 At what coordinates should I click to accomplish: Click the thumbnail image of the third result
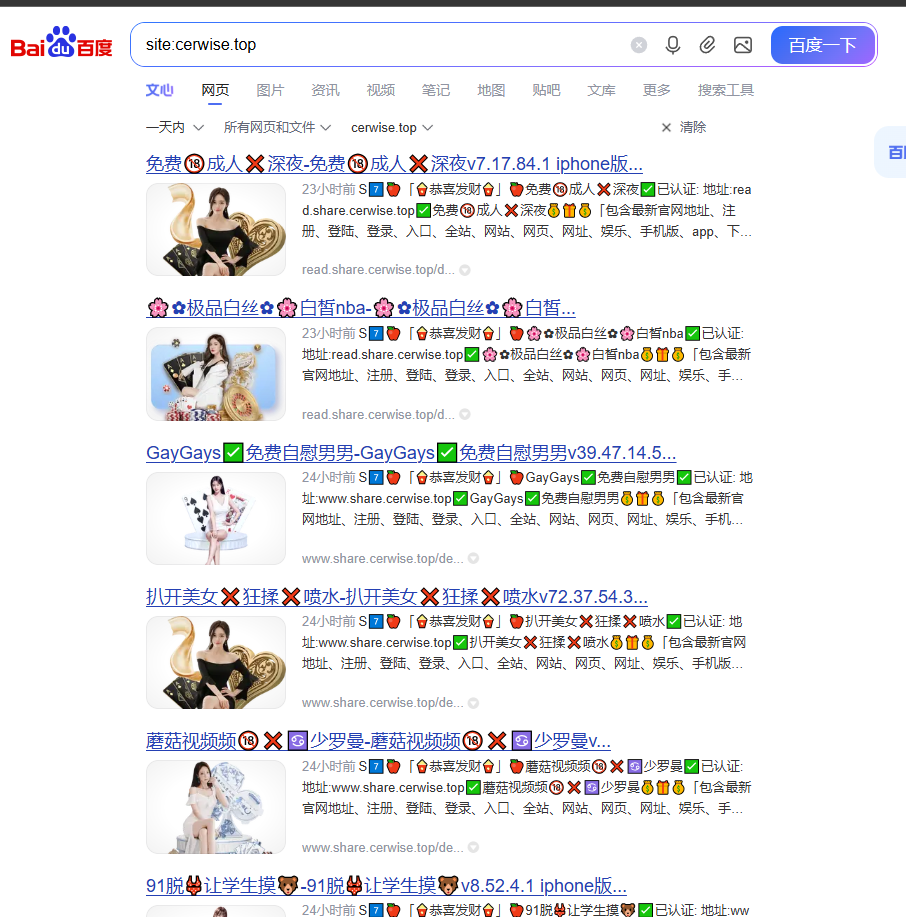click(x=216, y=518)
